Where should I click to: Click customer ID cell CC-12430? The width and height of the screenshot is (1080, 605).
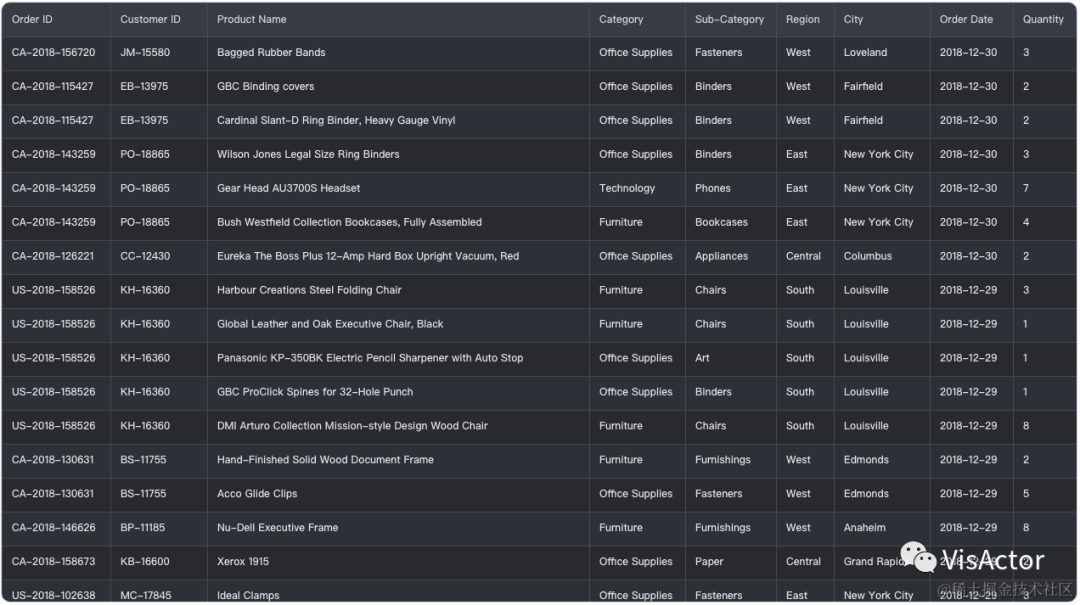[x=145, y=256]
